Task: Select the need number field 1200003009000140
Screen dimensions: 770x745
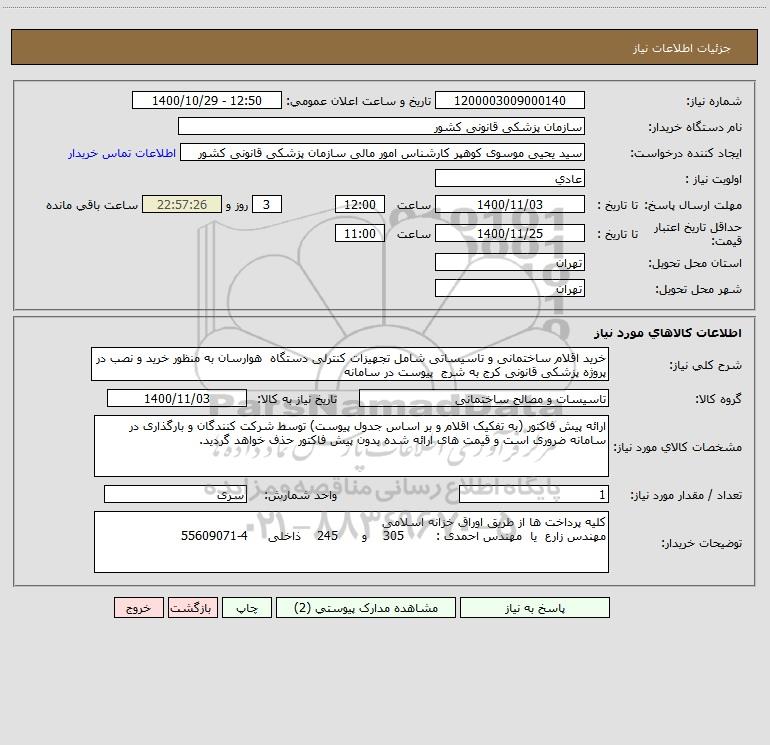Action: tap(510, 100)
